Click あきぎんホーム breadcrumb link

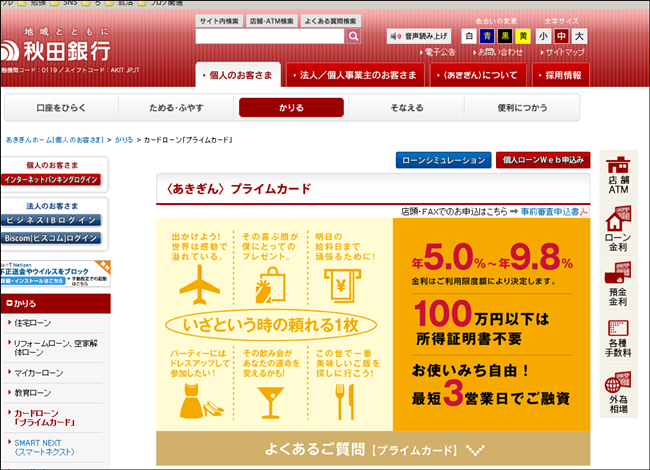(x=55, y=140)
